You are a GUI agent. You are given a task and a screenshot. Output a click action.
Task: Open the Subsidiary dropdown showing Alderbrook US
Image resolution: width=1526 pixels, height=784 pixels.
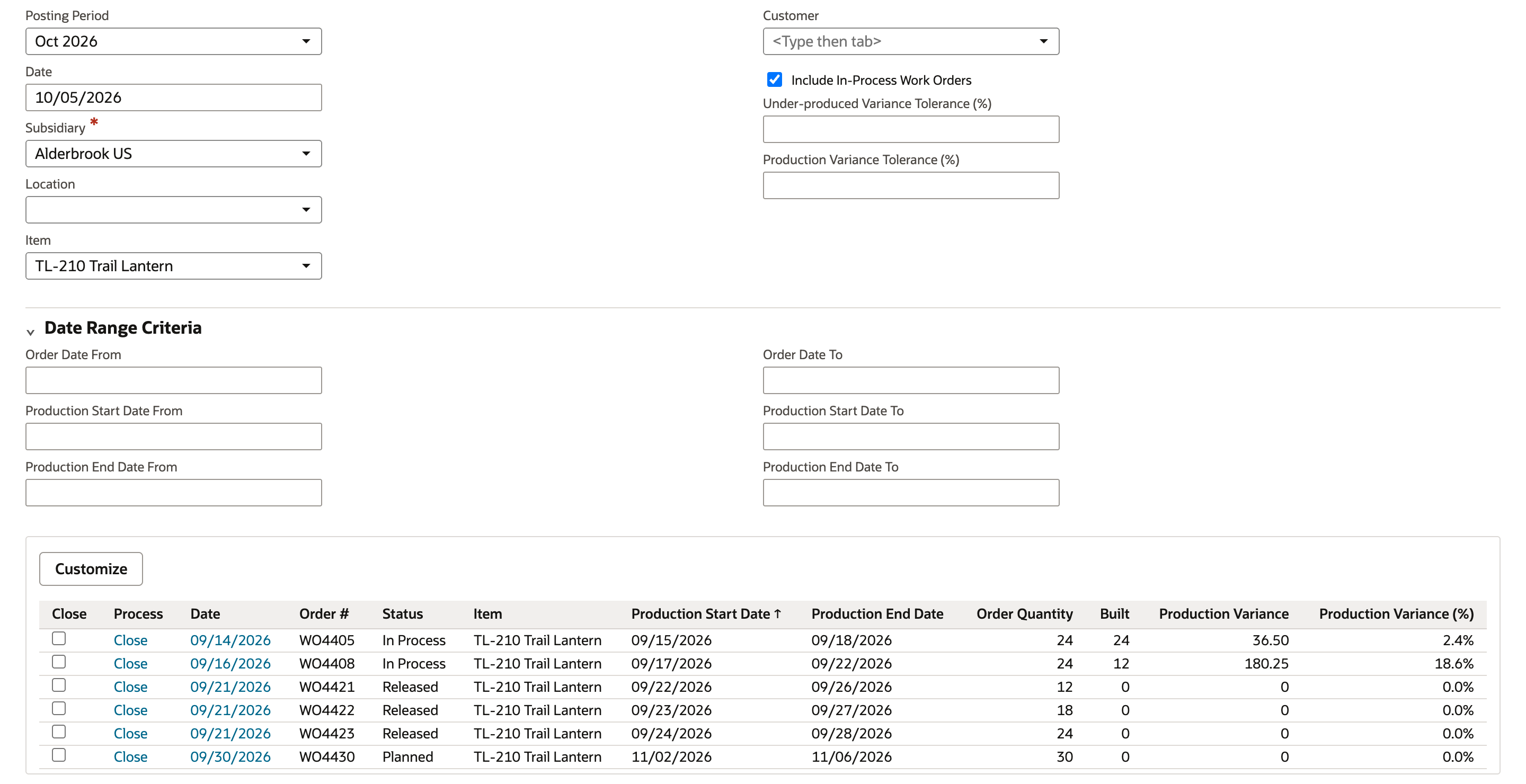[x=173, y=154]
